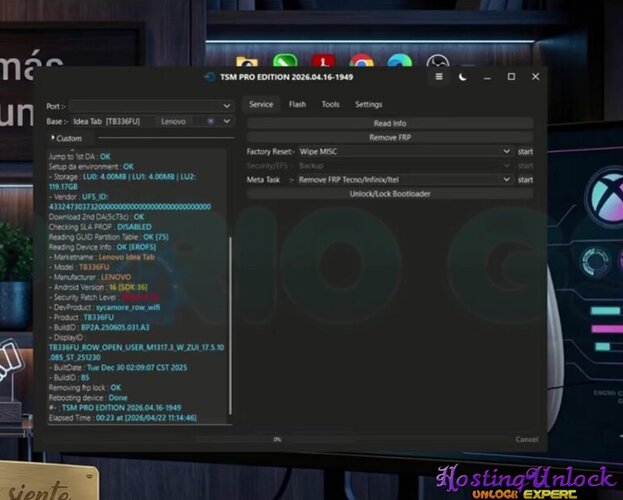Click the Unlock/Lock Bootloader button

pyautogui.click(x=390, y=194)
